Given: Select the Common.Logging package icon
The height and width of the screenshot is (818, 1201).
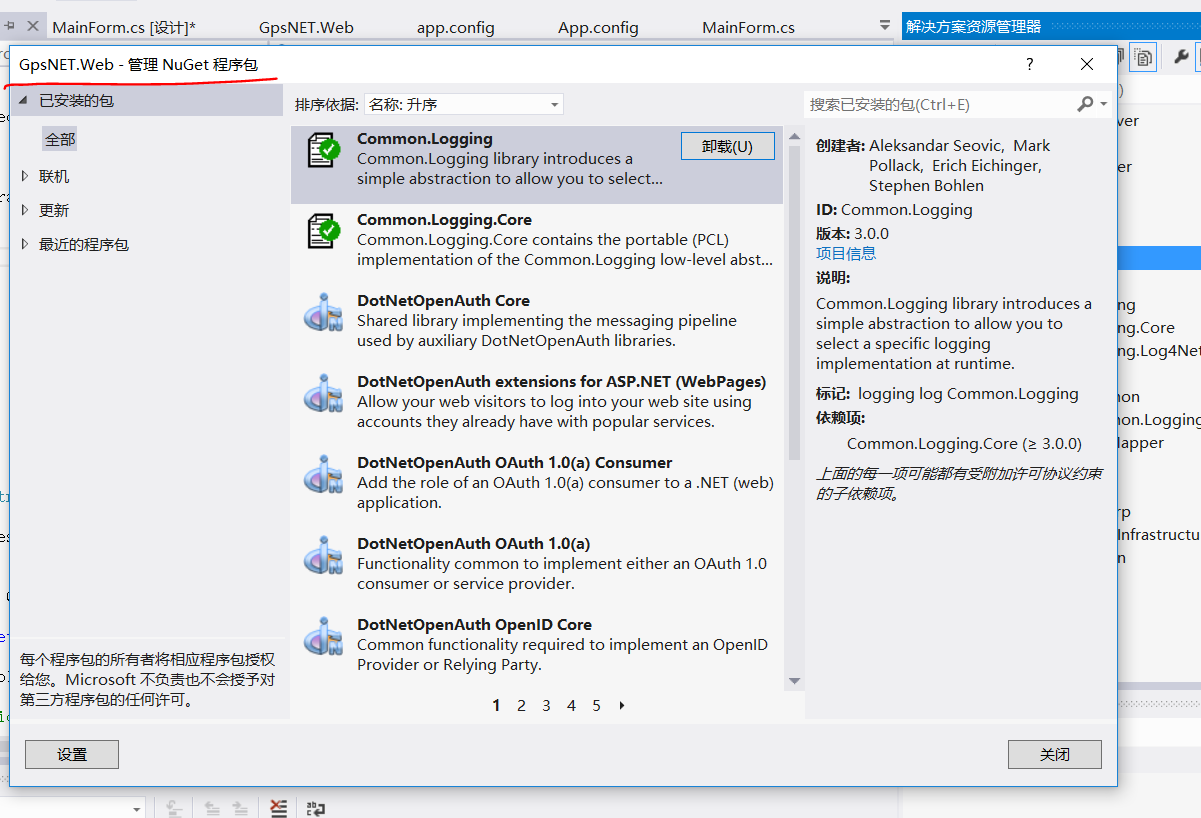Looking at the screenshot, I should click(x=323, y=150).
